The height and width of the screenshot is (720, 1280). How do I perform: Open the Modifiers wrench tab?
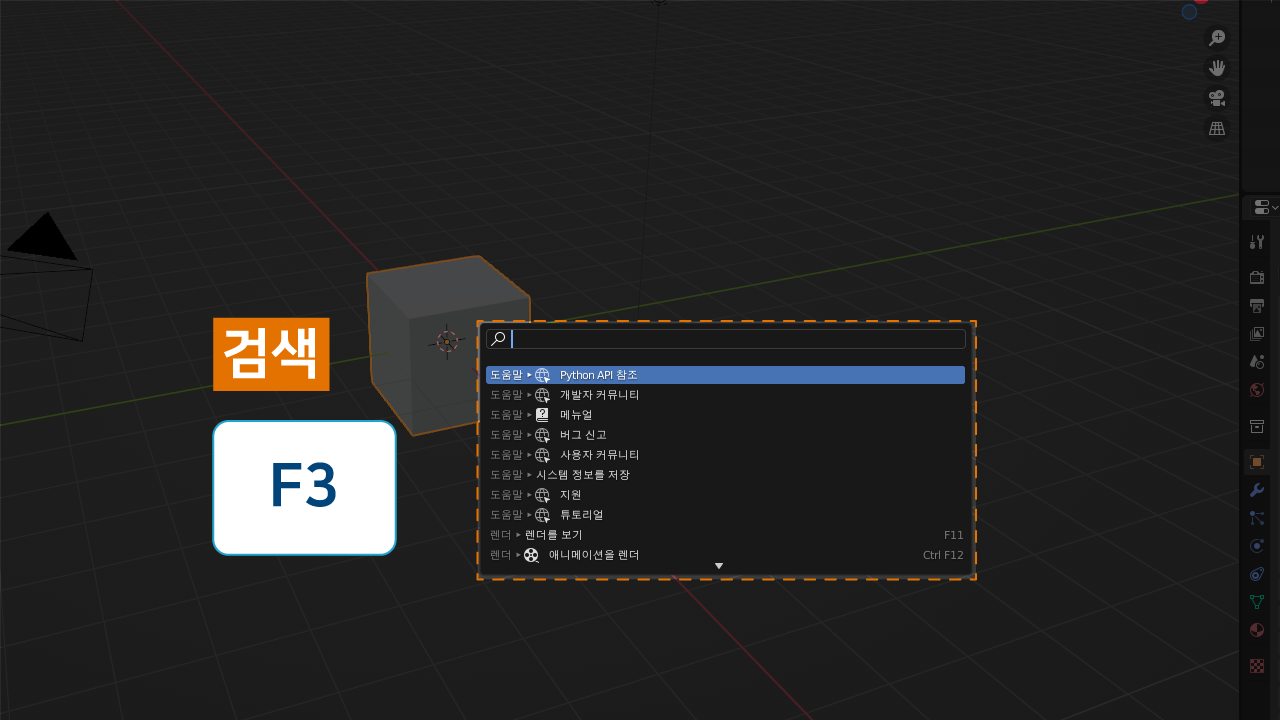click(x=1257, y=489)
